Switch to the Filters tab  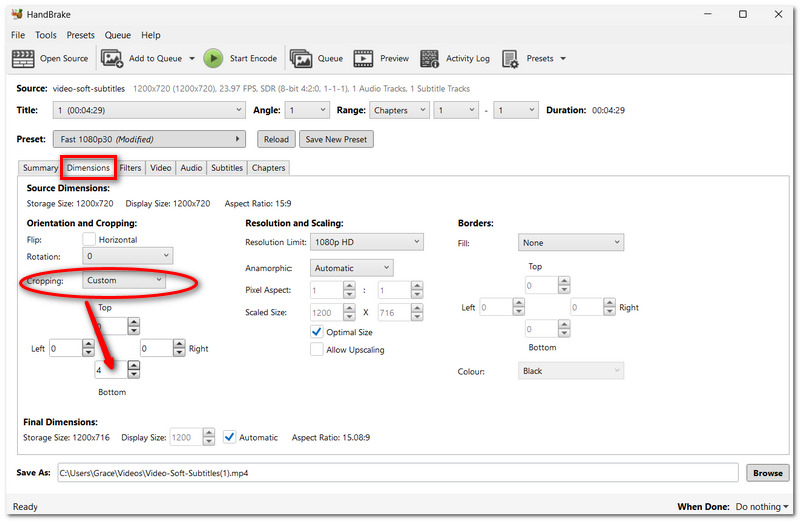[130, 168]
